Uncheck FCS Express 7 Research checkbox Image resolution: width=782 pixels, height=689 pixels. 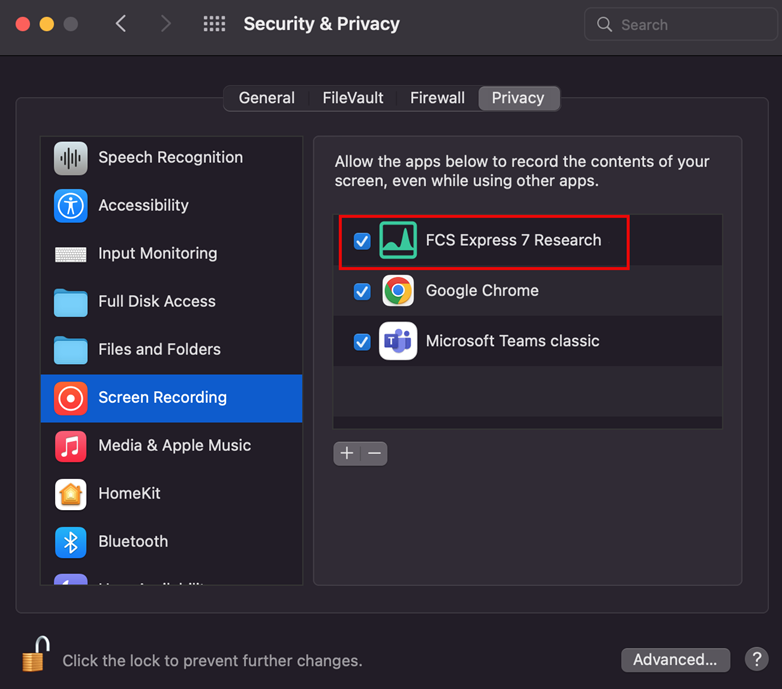pyautogui.click(x=362, y=241)
